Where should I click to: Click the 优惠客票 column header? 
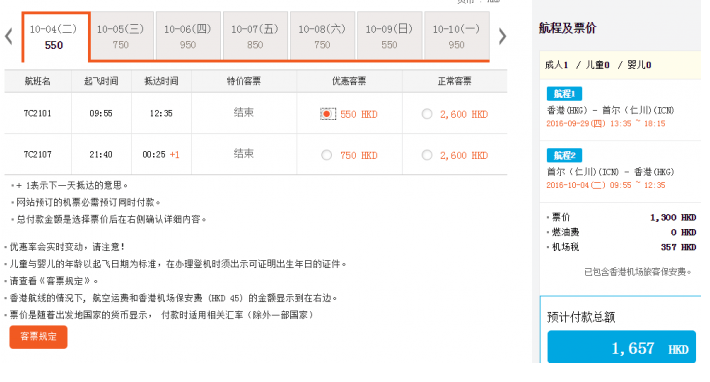click(349, 81)
